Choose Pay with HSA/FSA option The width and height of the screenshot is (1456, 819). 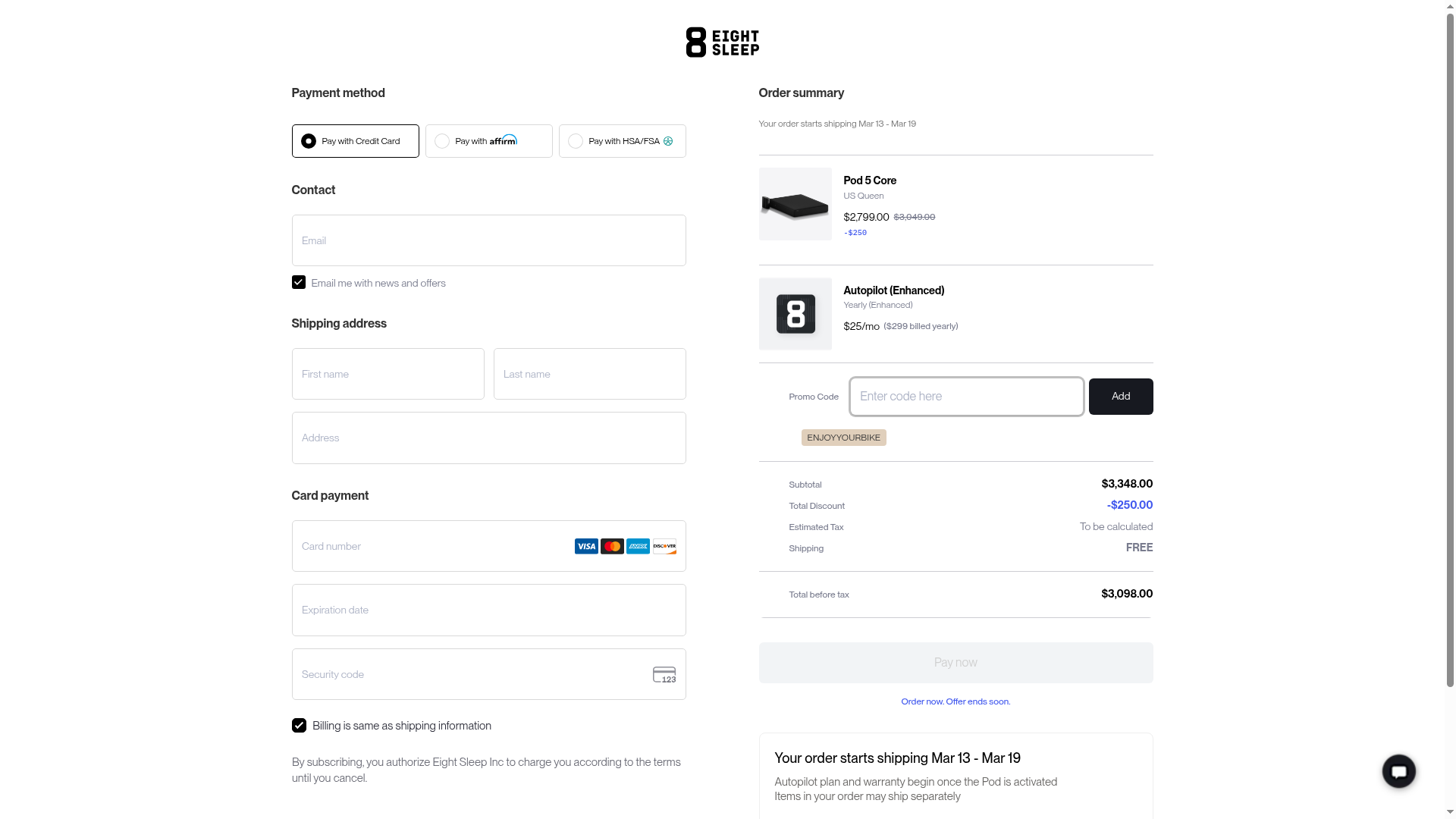click(622, 141)
